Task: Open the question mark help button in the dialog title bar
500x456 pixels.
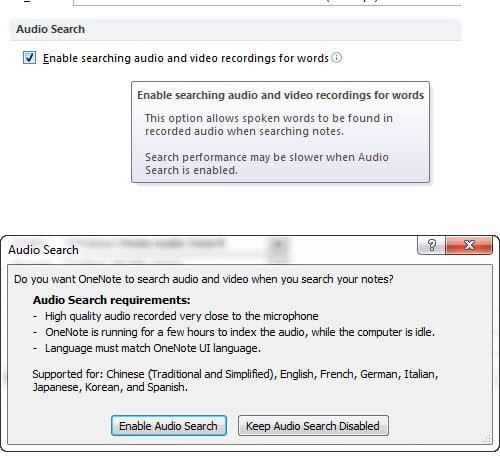Action: tap(432, 245)
